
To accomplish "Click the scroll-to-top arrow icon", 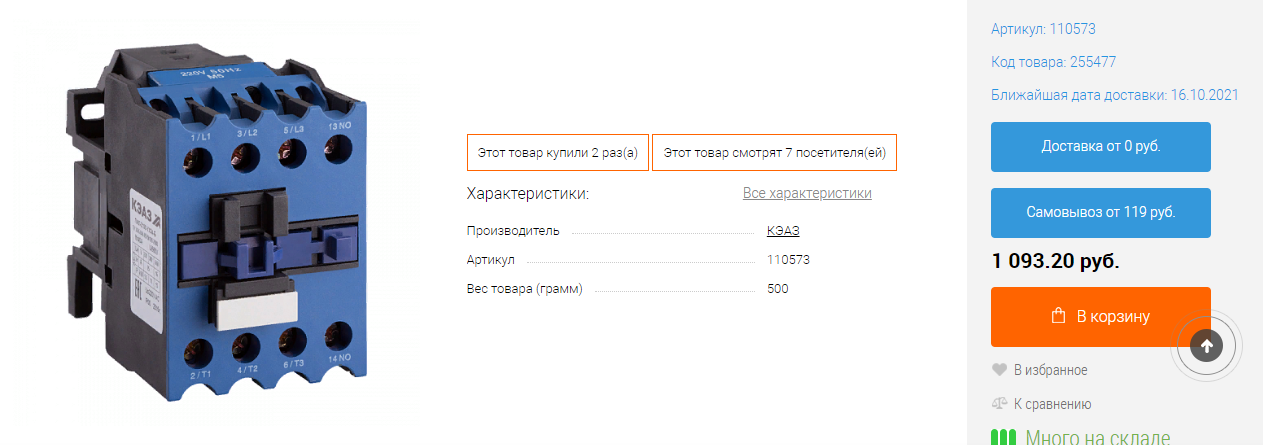I will [1206, 346].
